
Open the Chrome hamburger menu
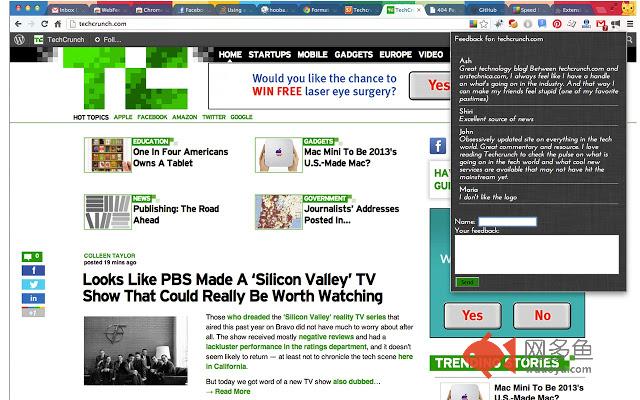(630, 24)
